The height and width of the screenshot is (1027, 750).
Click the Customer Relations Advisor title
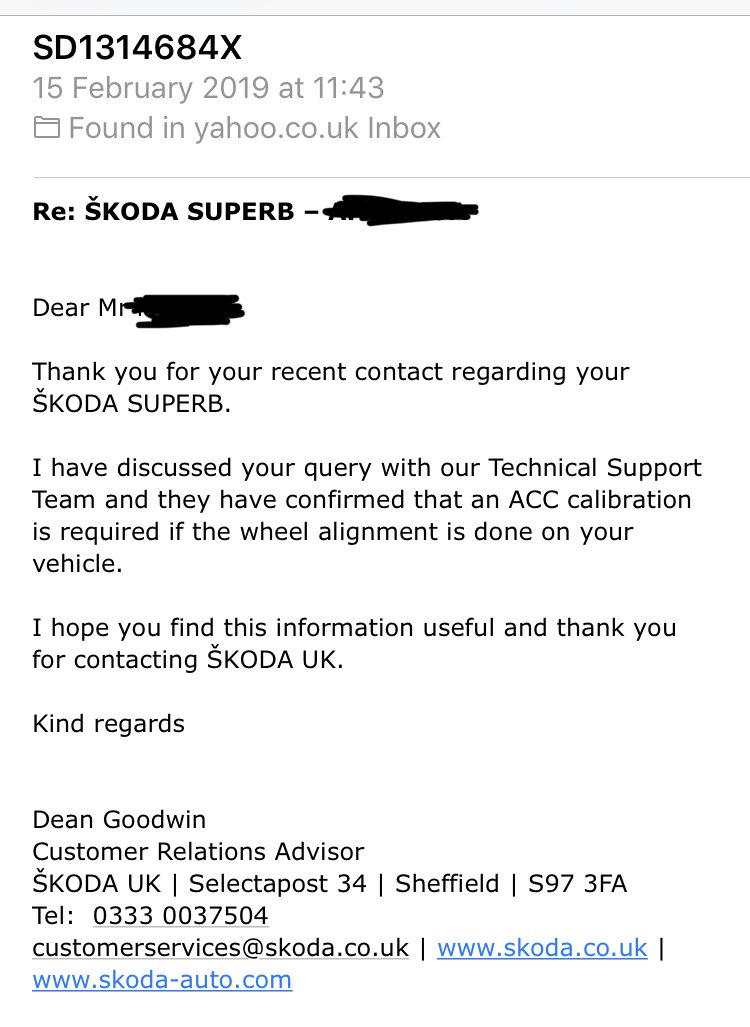point(198,852)
